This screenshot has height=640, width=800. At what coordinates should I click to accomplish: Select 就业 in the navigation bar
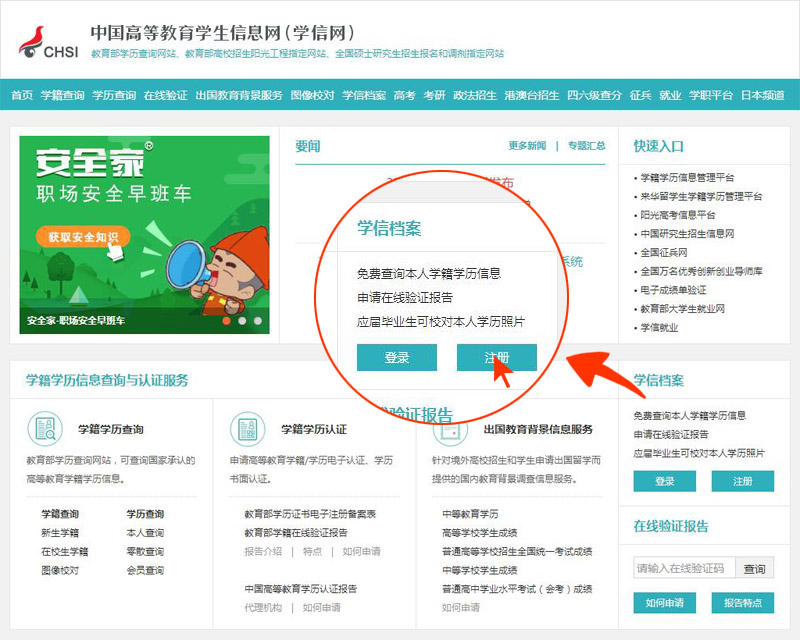(x=670, y=95)
